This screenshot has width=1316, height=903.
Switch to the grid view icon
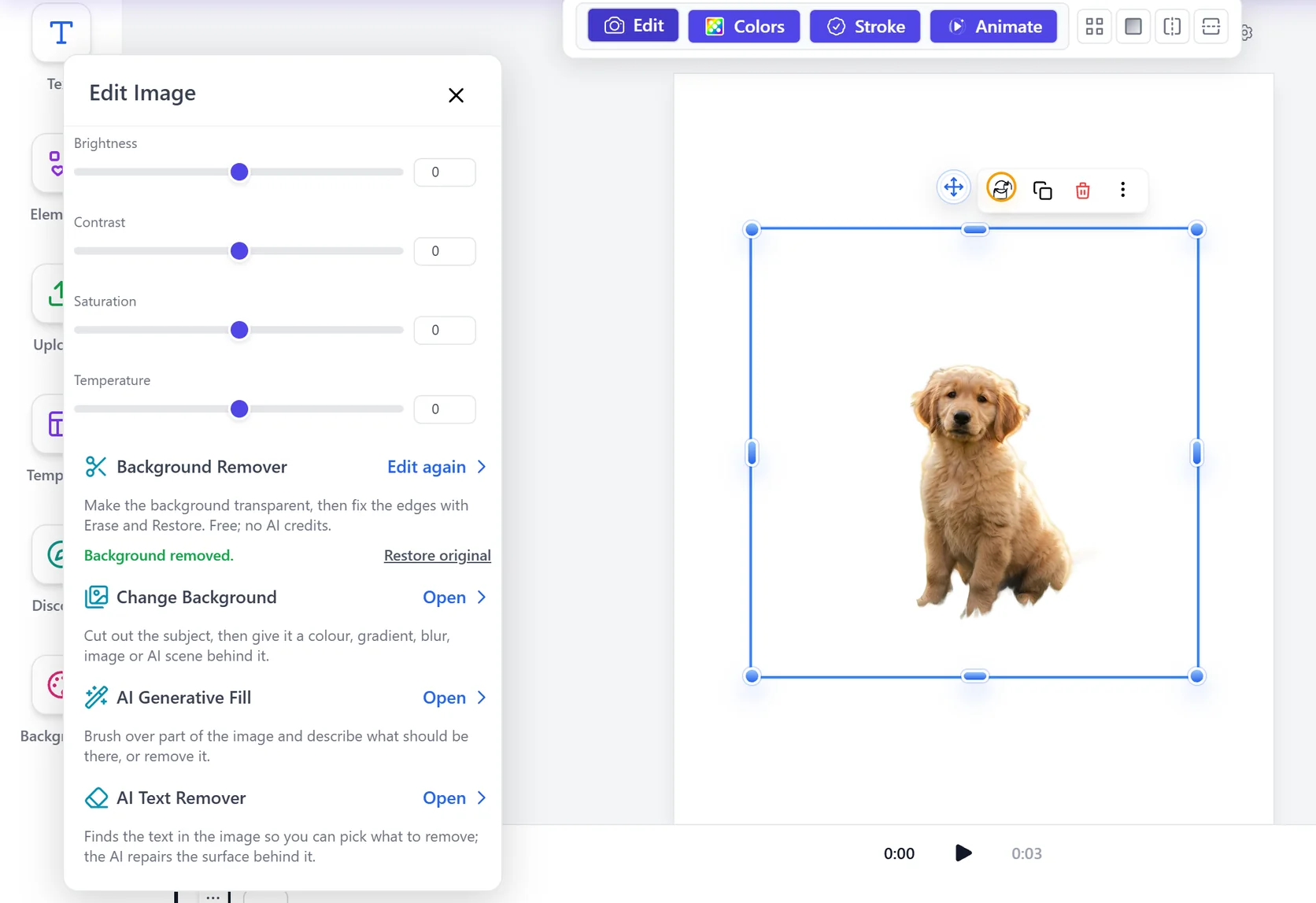click(1094, 27)
